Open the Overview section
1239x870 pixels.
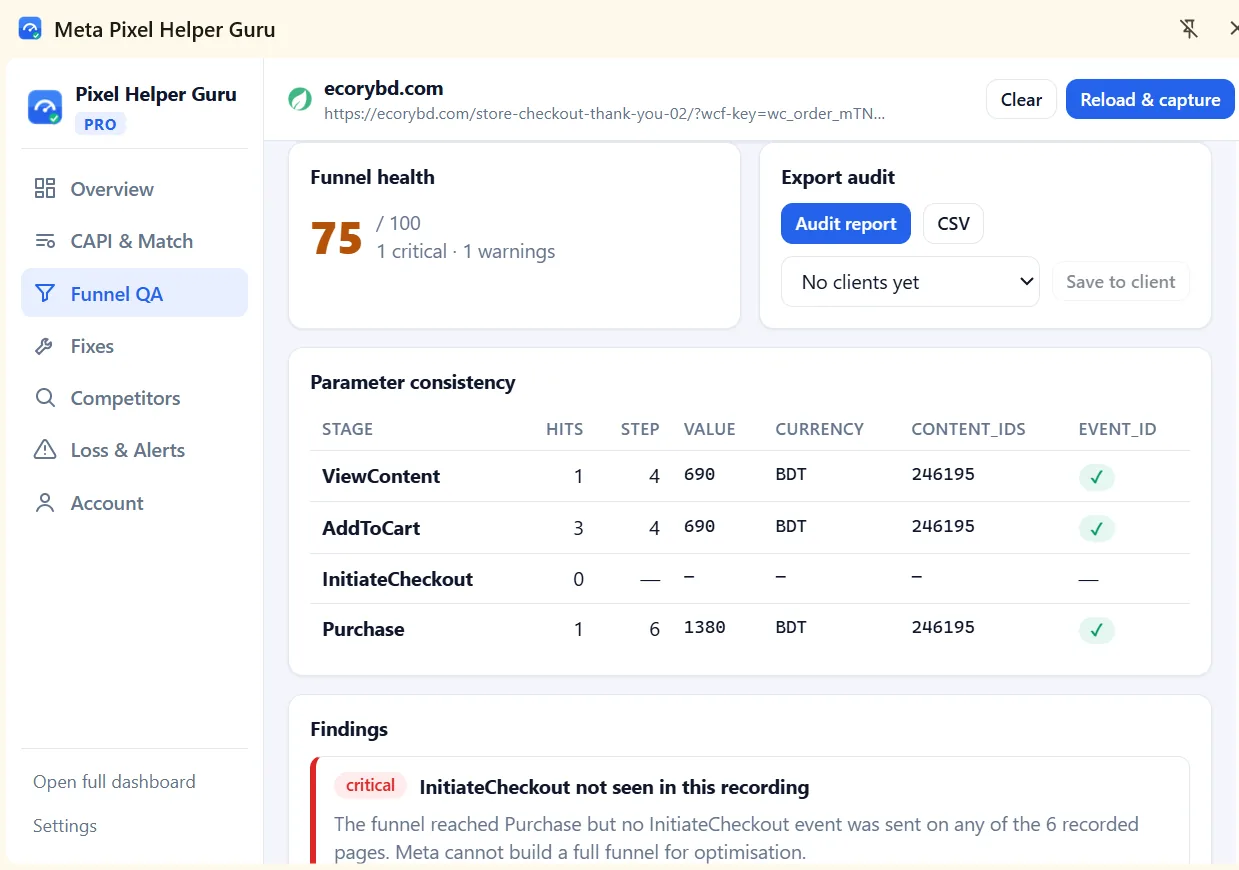click(134, 189)
